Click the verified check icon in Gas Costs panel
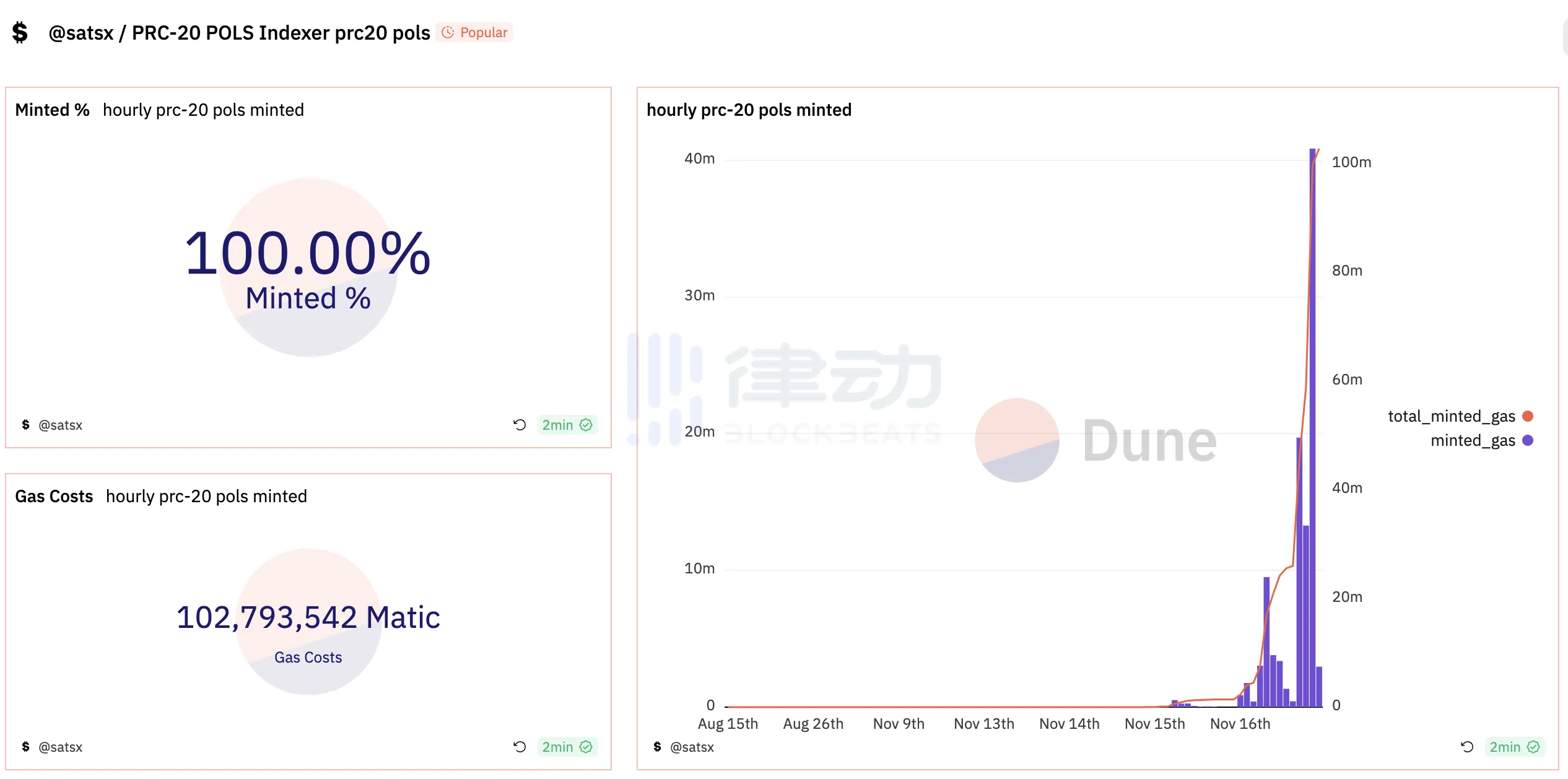This screenshot has height=779, width=1568. pyautogui.click(x=586, y=747)
